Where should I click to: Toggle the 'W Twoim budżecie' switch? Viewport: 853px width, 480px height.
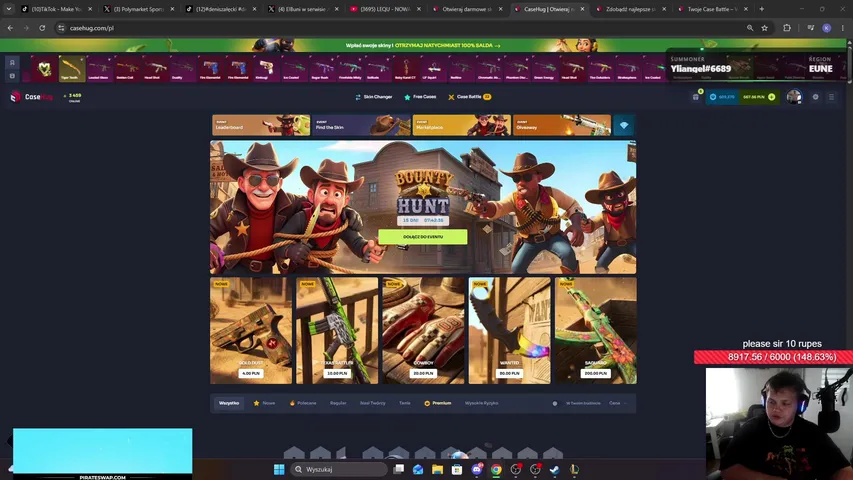(x=555, y=403)
